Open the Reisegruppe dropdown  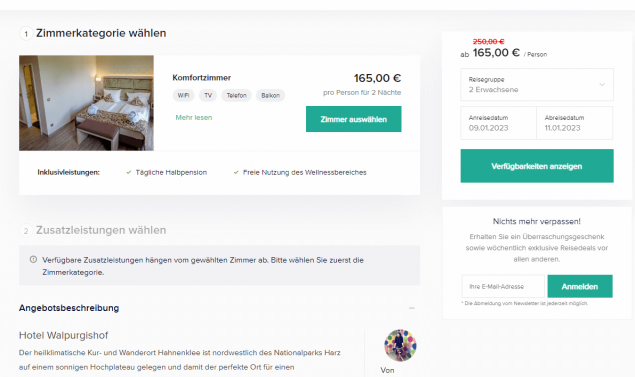pos(537,85)
